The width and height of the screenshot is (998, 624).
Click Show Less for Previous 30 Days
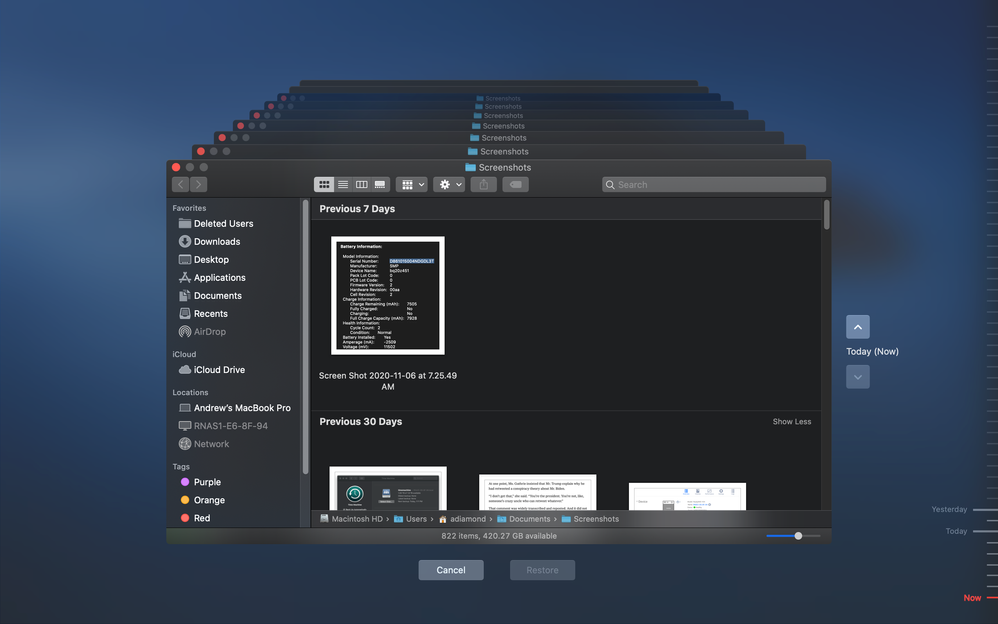coord(792,422)
